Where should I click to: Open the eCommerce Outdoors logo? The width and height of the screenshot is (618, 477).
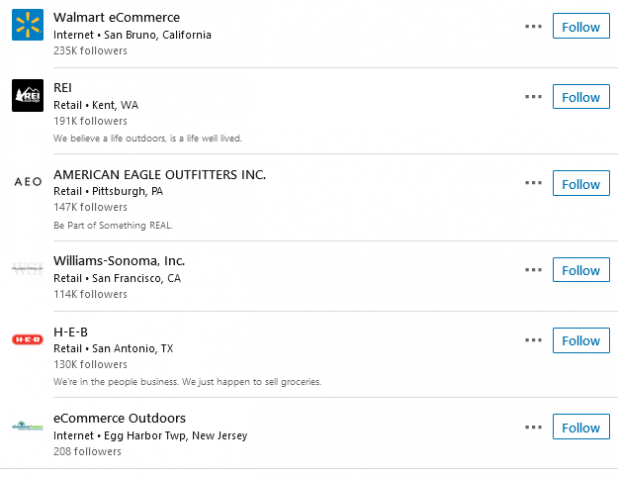click(x=28, y=426)
